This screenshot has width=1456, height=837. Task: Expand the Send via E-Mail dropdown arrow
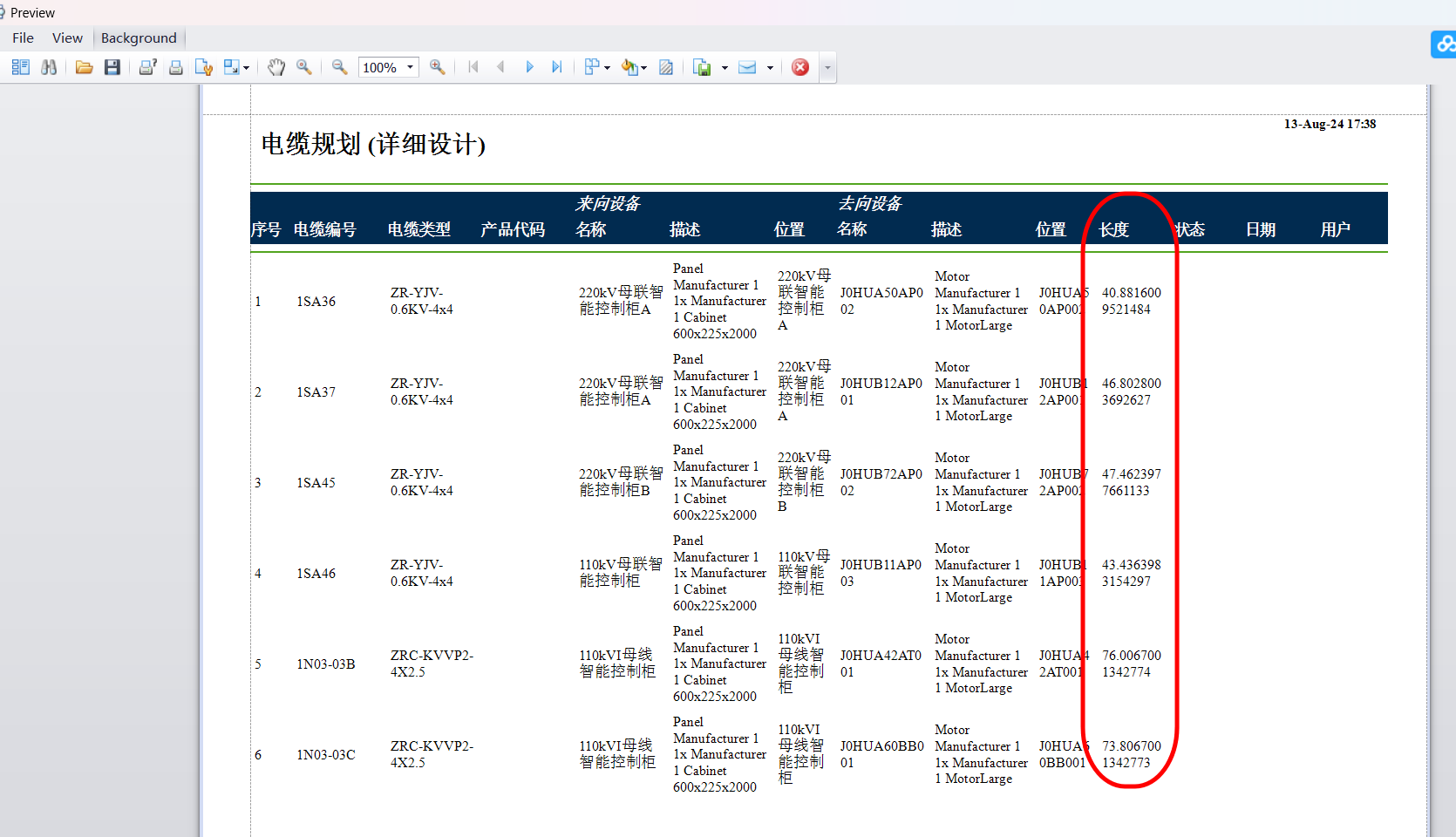pos(770,67)
